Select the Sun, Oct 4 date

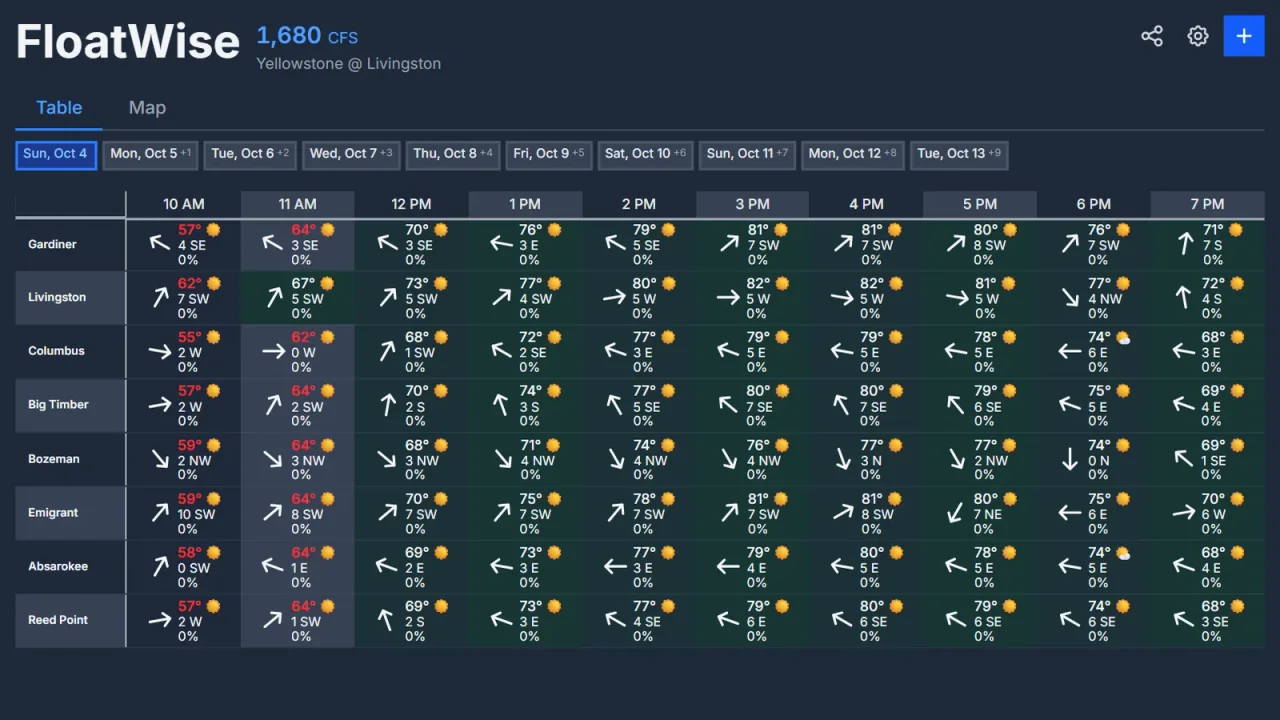pyautogui.click(x=56, y=154)
